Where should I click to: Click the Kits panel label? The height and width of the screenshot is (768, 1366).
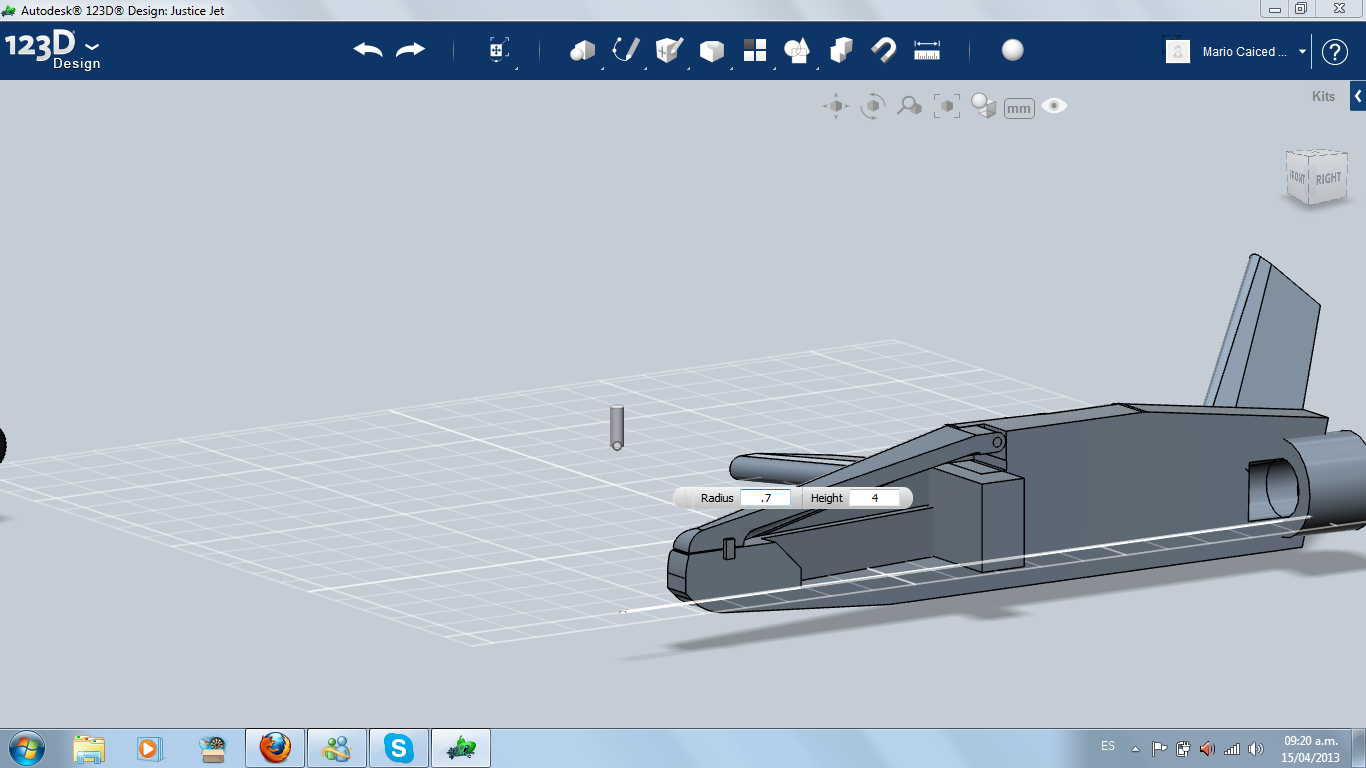click(1323, 97)
